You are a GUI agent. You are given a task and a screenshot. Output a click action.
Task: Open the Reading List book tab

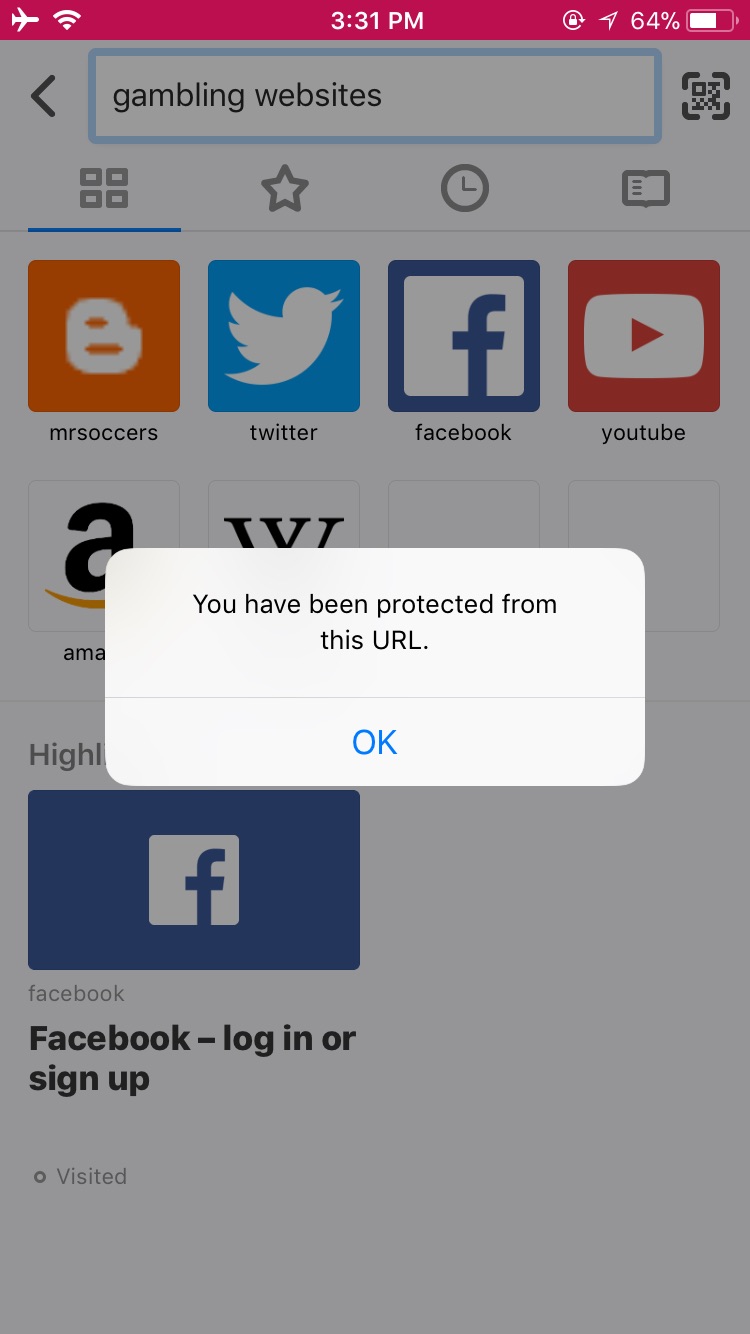[645, 188]
